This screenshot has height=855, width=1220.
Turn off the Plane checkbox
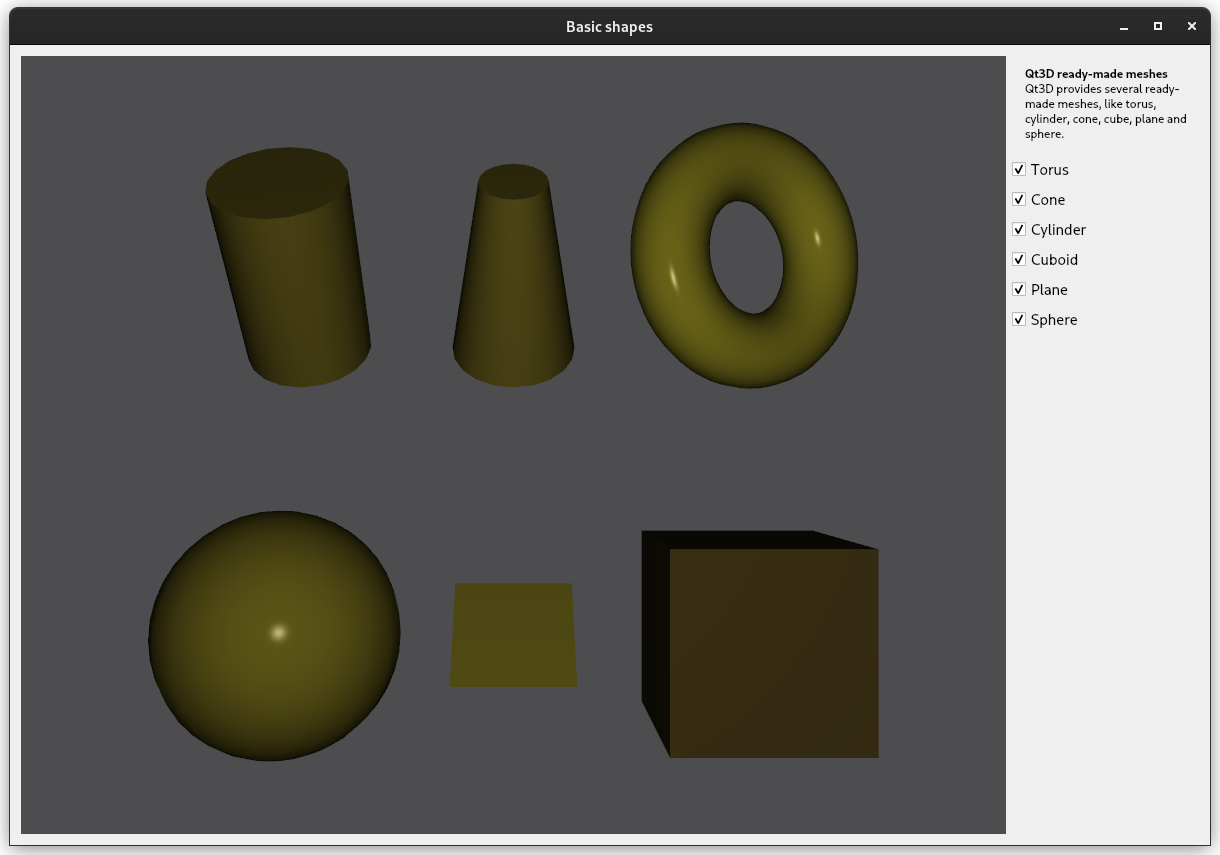pyautogui.click(x=1019, y=290)
